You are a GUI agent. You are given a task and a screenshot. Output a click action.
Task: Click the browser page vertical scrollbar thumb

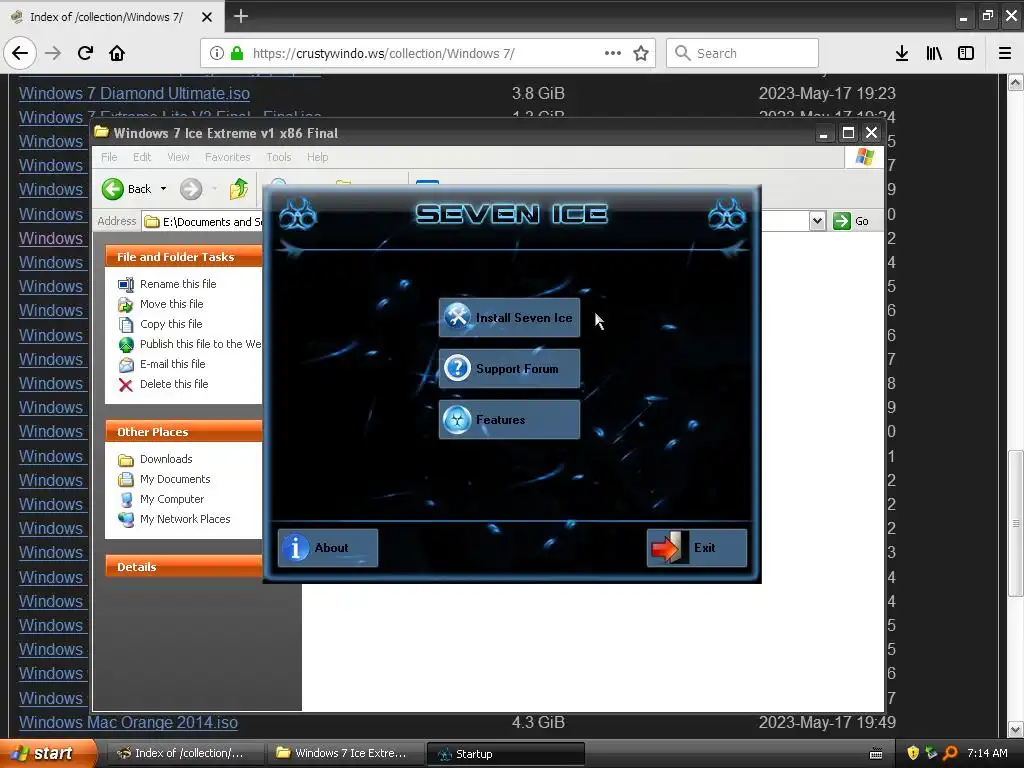coord(1015,522)
